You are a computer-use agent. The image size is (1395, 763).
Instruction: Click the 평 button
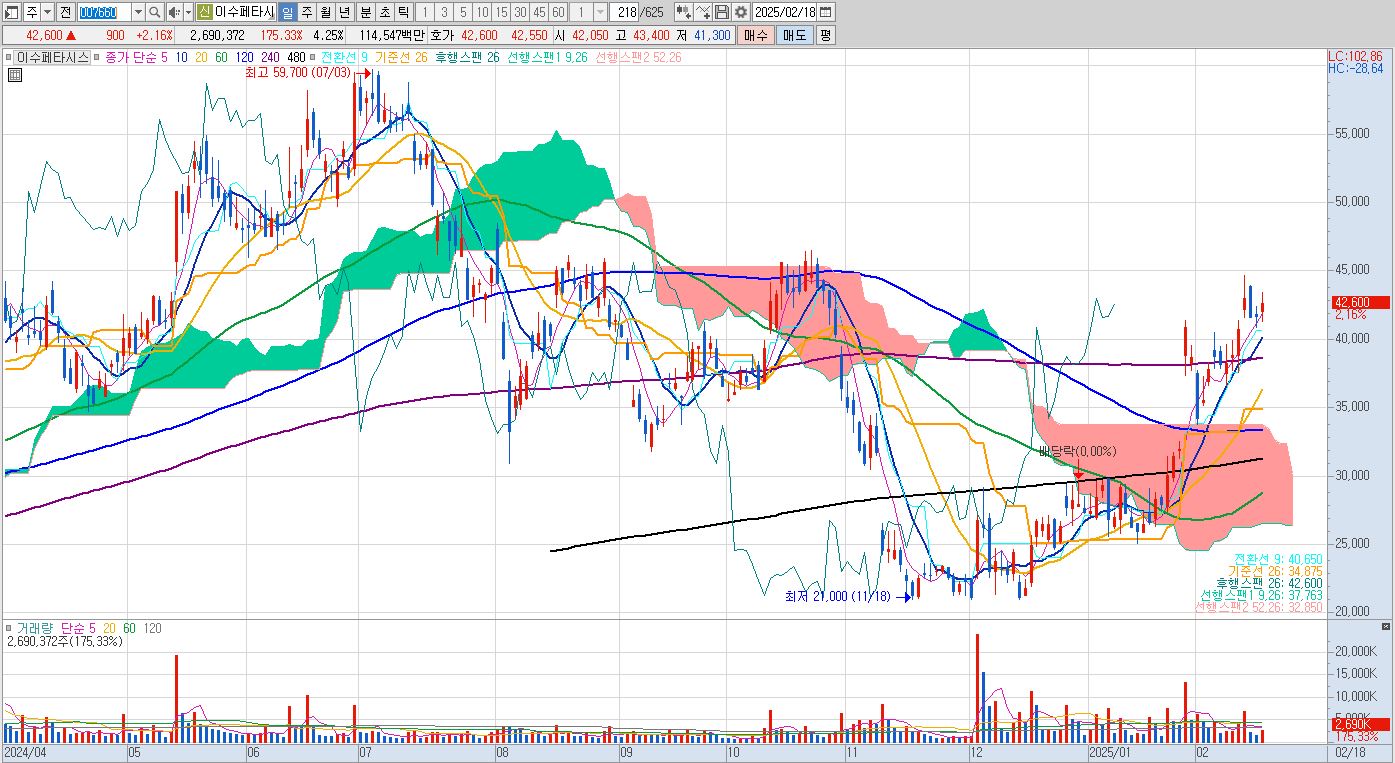[x=826, y=35]
